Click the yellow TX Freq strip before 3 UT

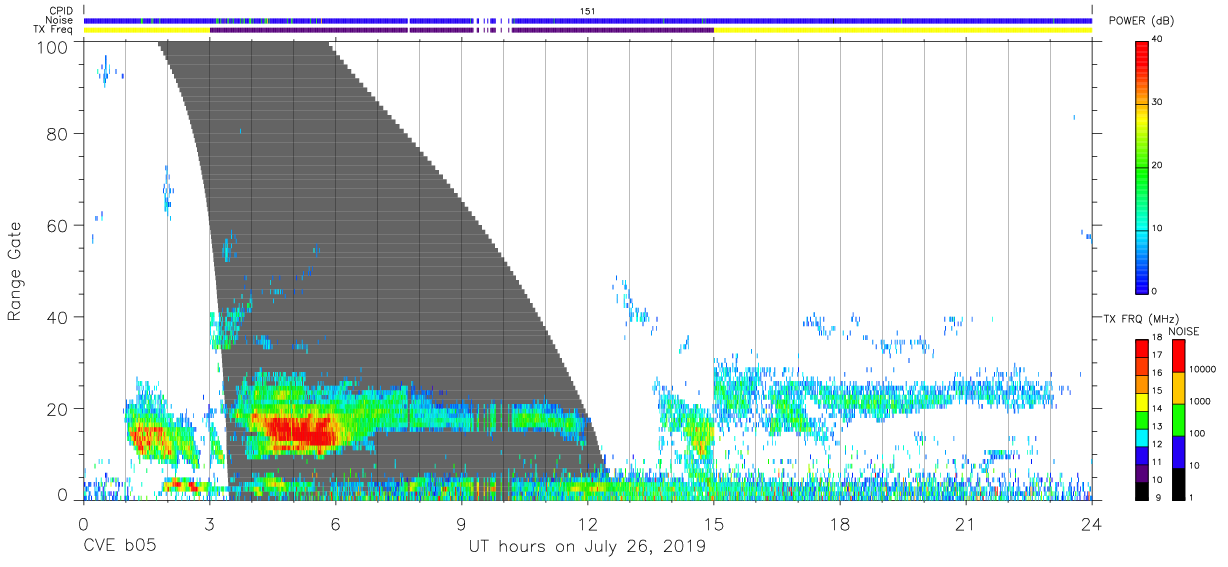(x=146, y=30)
